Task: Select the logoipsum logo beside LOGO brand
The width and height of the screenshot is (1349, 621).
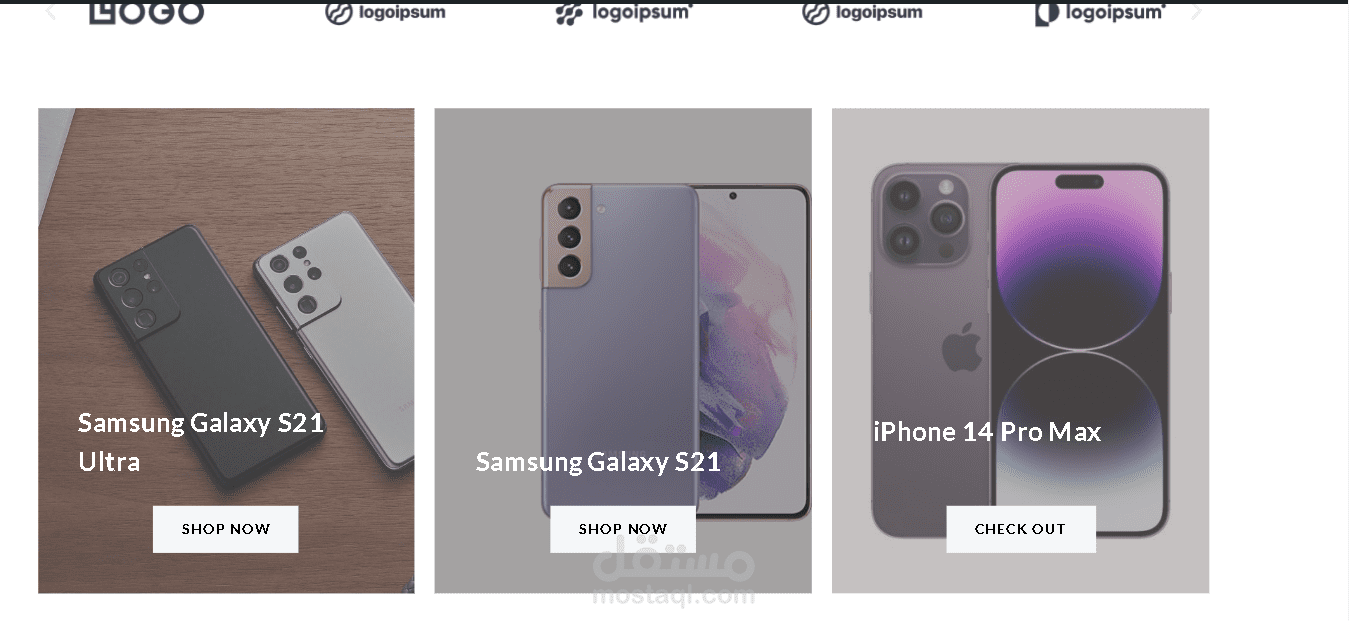Action: 386,13
